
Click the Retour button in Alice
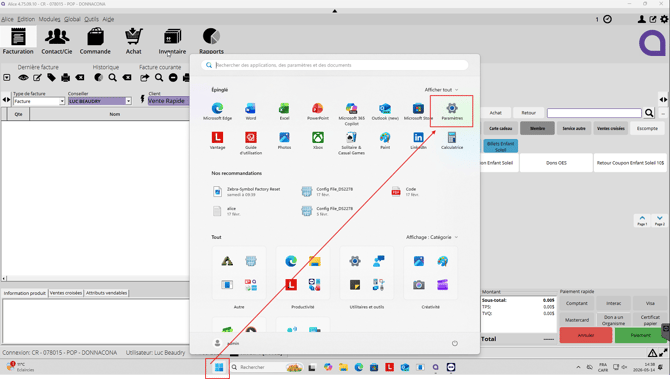click(529, 113)
